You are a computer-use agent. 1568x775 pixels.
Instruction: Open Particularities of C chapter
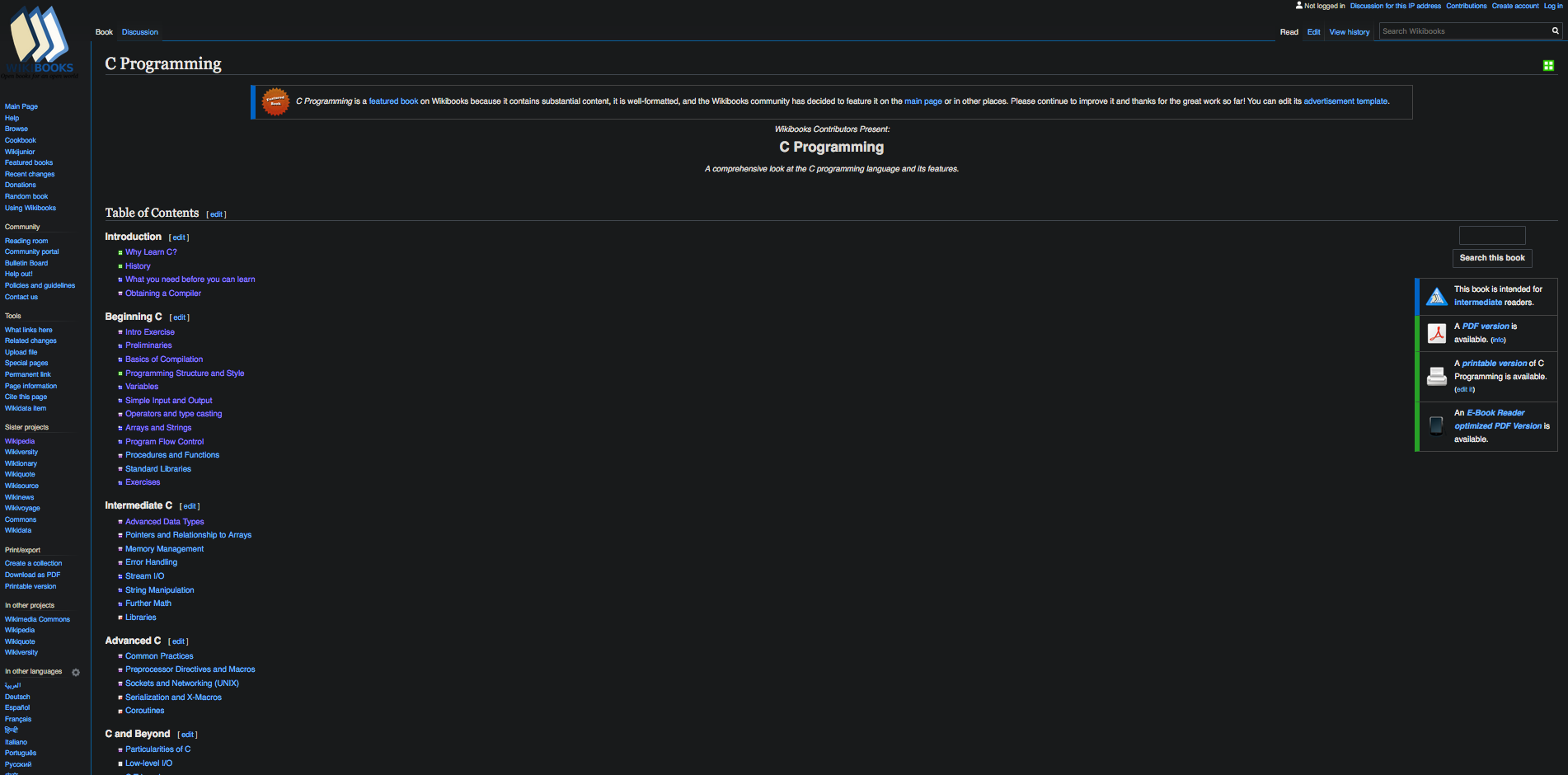point(158,749)
